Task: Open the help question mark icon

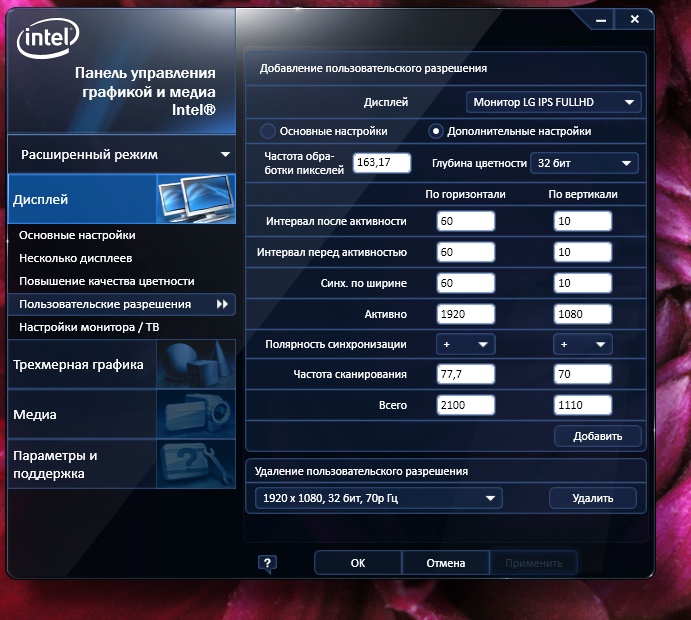Action: [267, 564]
